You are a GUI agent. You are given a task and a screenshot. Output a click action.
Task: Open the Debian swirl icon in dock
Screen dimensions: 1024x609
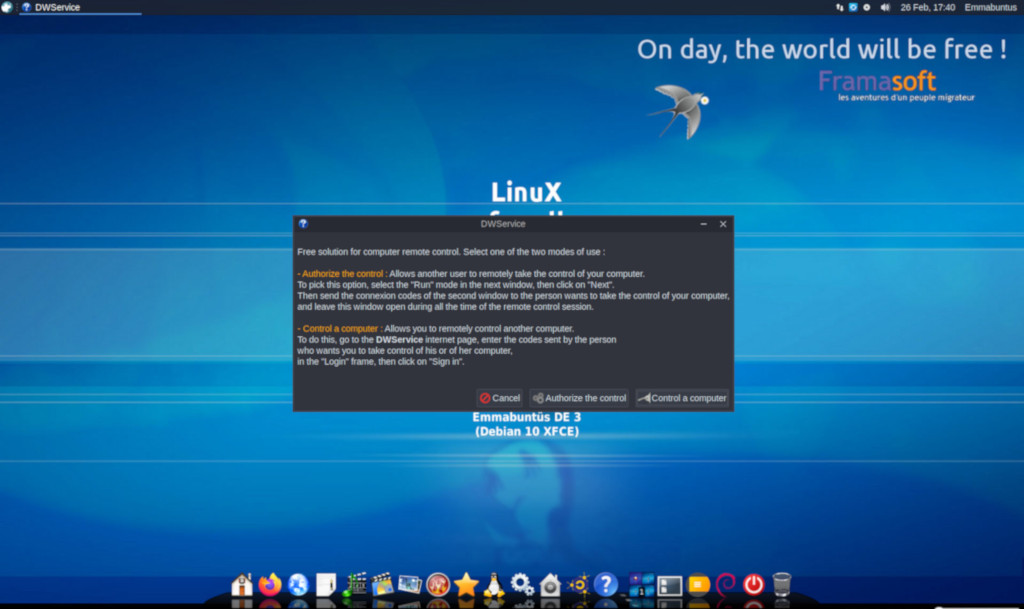click(x=726, y=584)
